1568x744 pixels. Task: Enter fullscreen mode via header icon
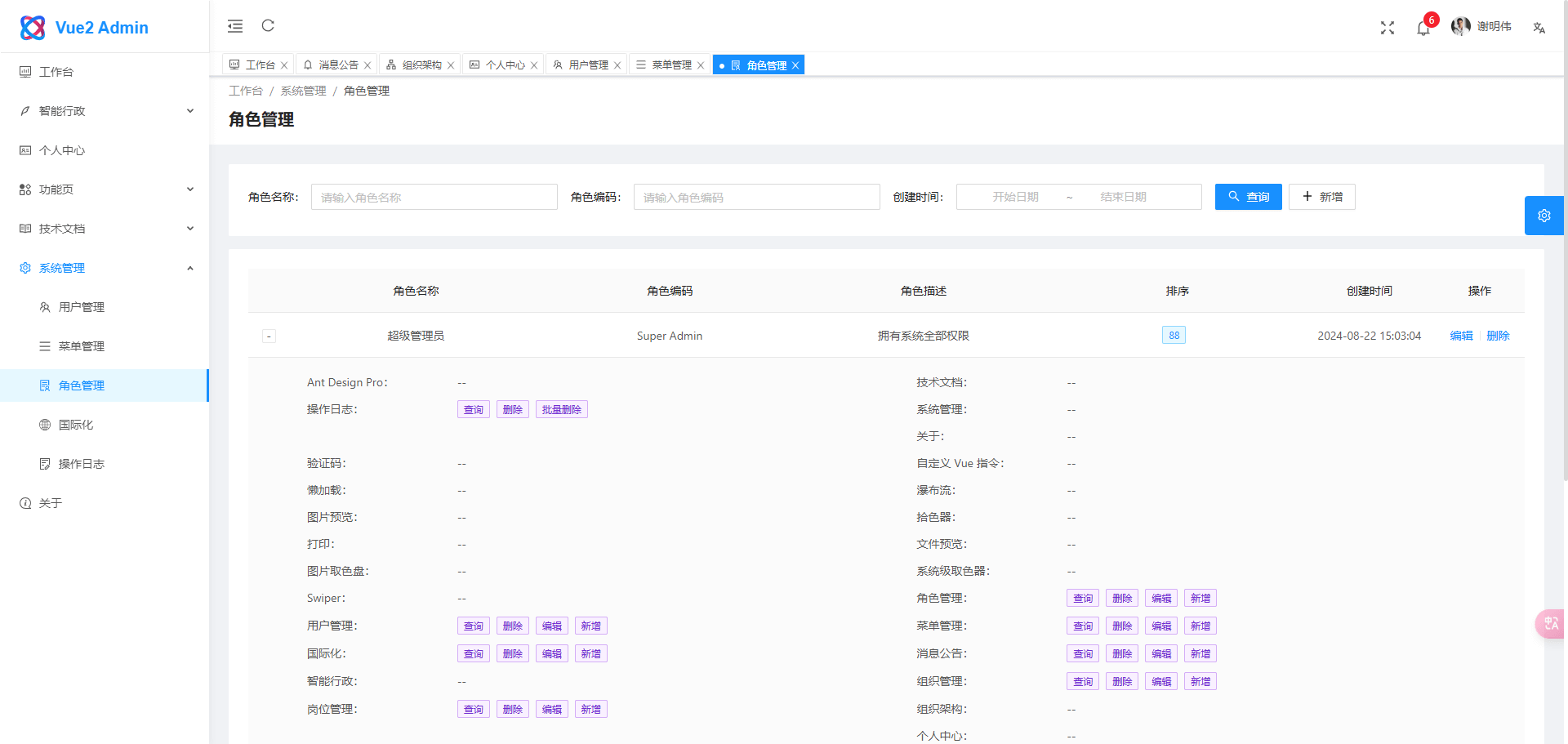(x=1388, y=28)
